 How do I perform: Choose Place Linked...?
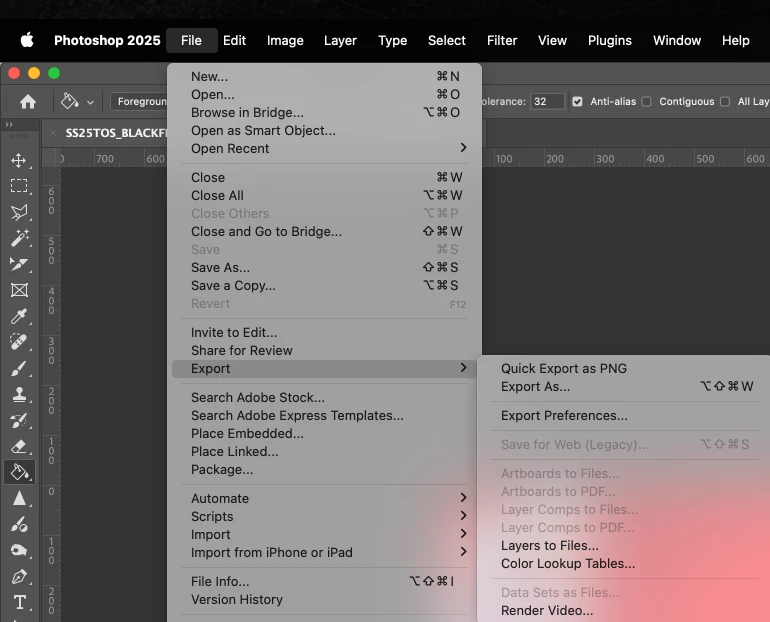tap(324, 452)
